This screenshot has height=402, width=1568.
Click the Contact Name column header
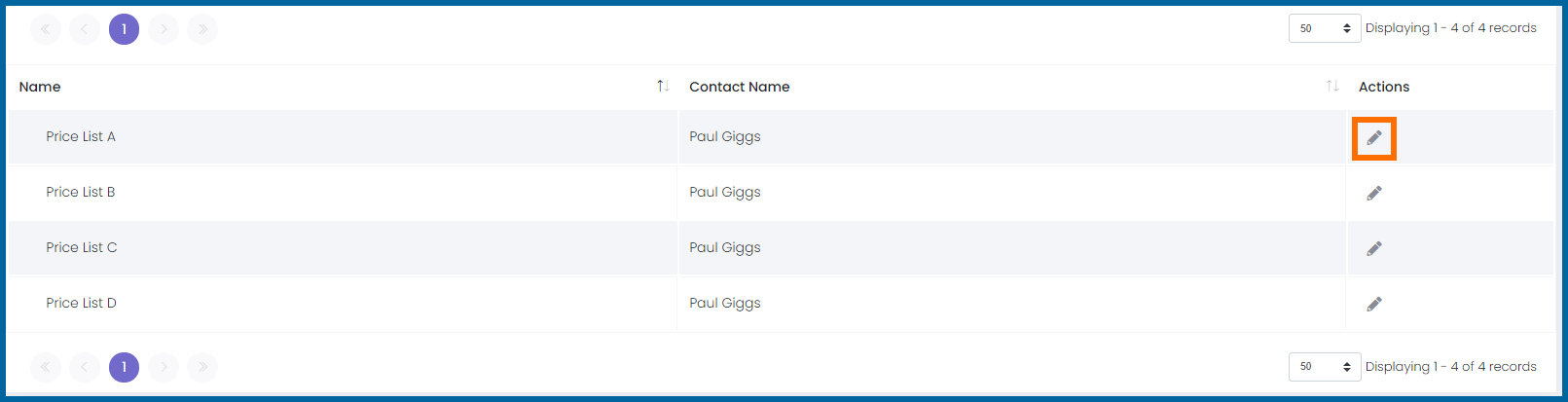(740, 87)
